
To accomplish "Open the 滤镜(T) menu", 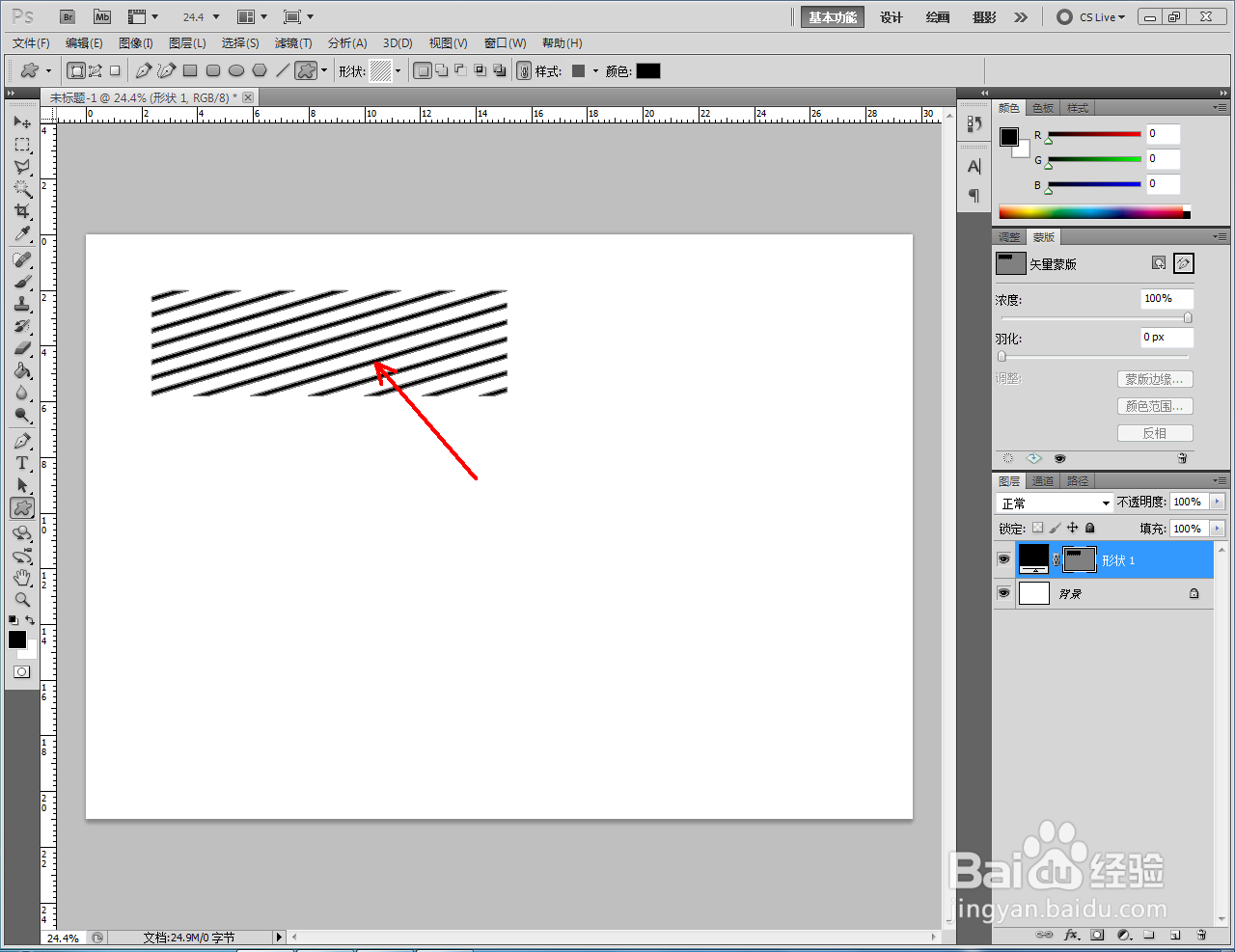I will (293, 43).
